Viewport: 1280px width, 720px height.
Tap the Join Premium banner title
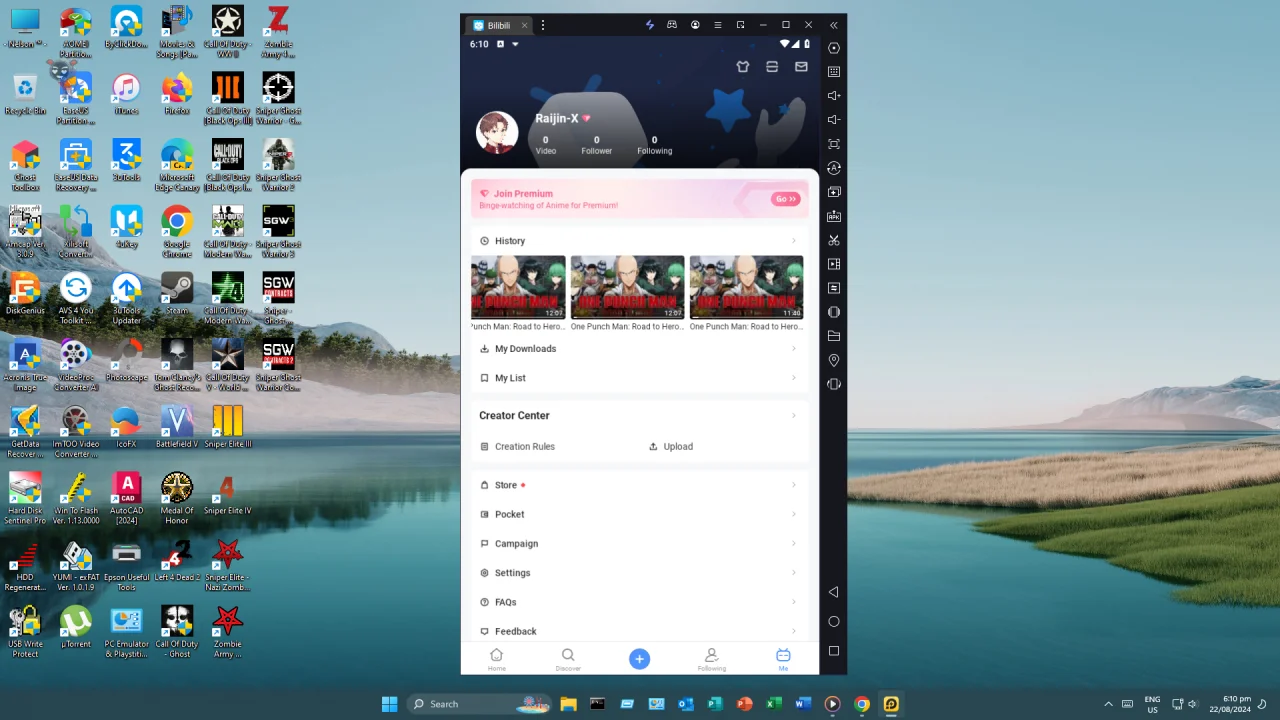(523, 194)
